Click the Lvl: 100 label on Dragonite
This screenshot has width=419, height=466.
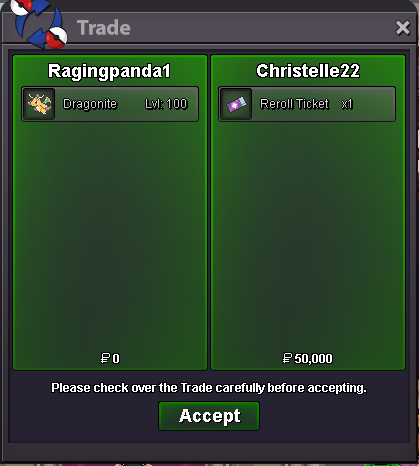click(166, 104)
